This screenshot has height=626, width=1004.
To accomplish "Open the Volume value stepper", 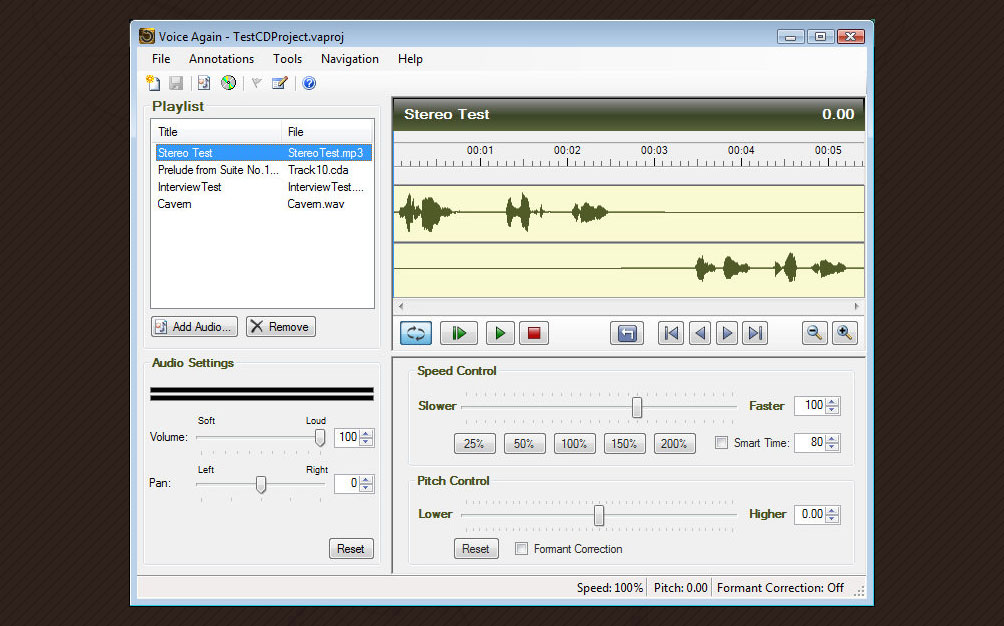I will [357, 437].
